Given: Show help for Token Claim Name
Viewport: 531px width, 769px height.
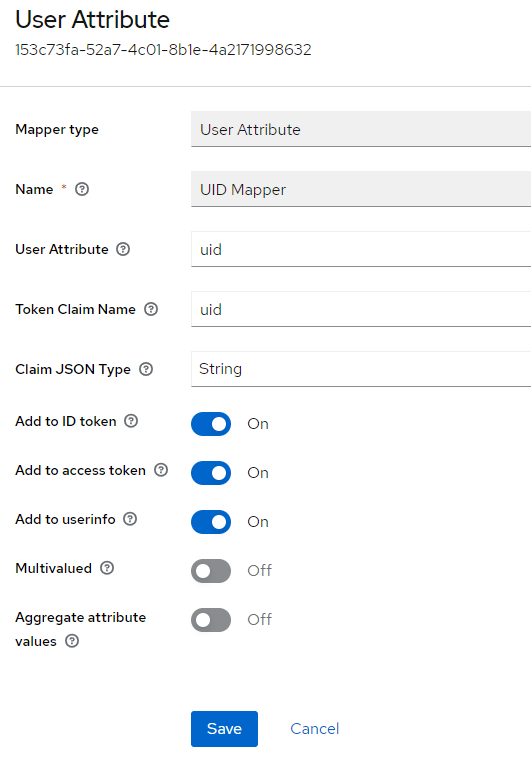Looking at the screenshot, I should (x=151, y=309).
